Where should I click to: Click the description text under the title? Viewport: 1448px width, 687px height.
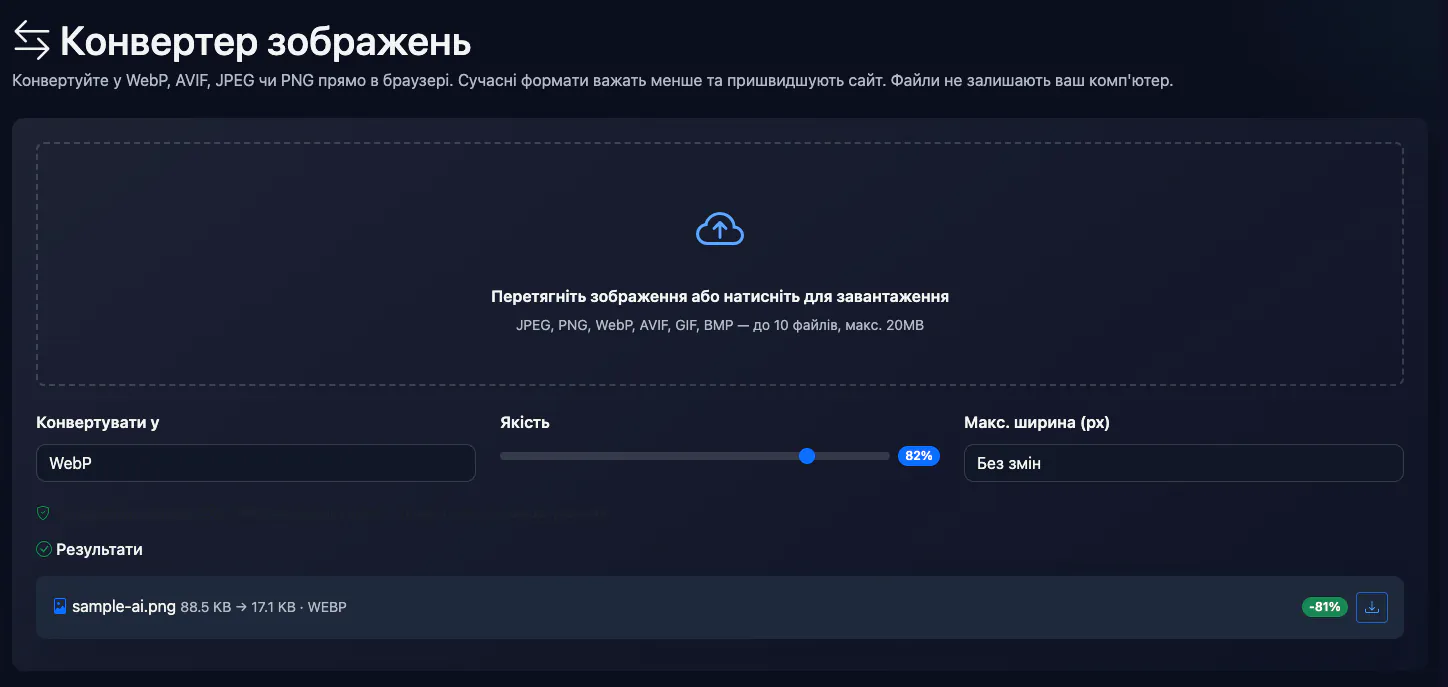(592, 80)
